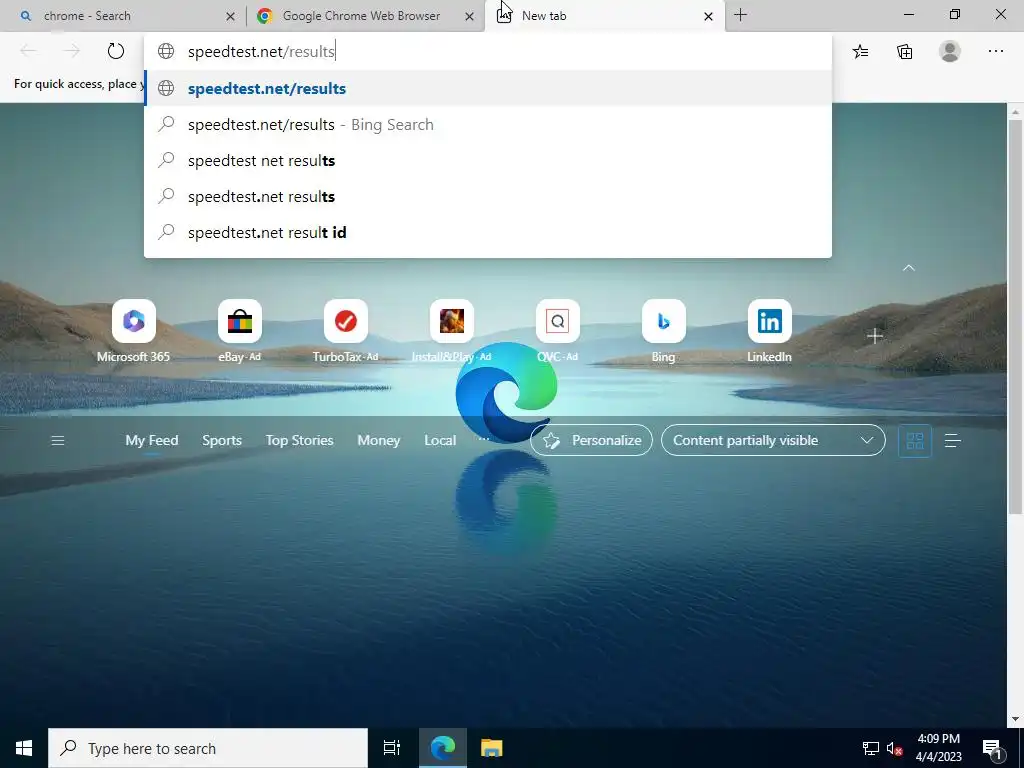Select the Sports feed tab

222,440
